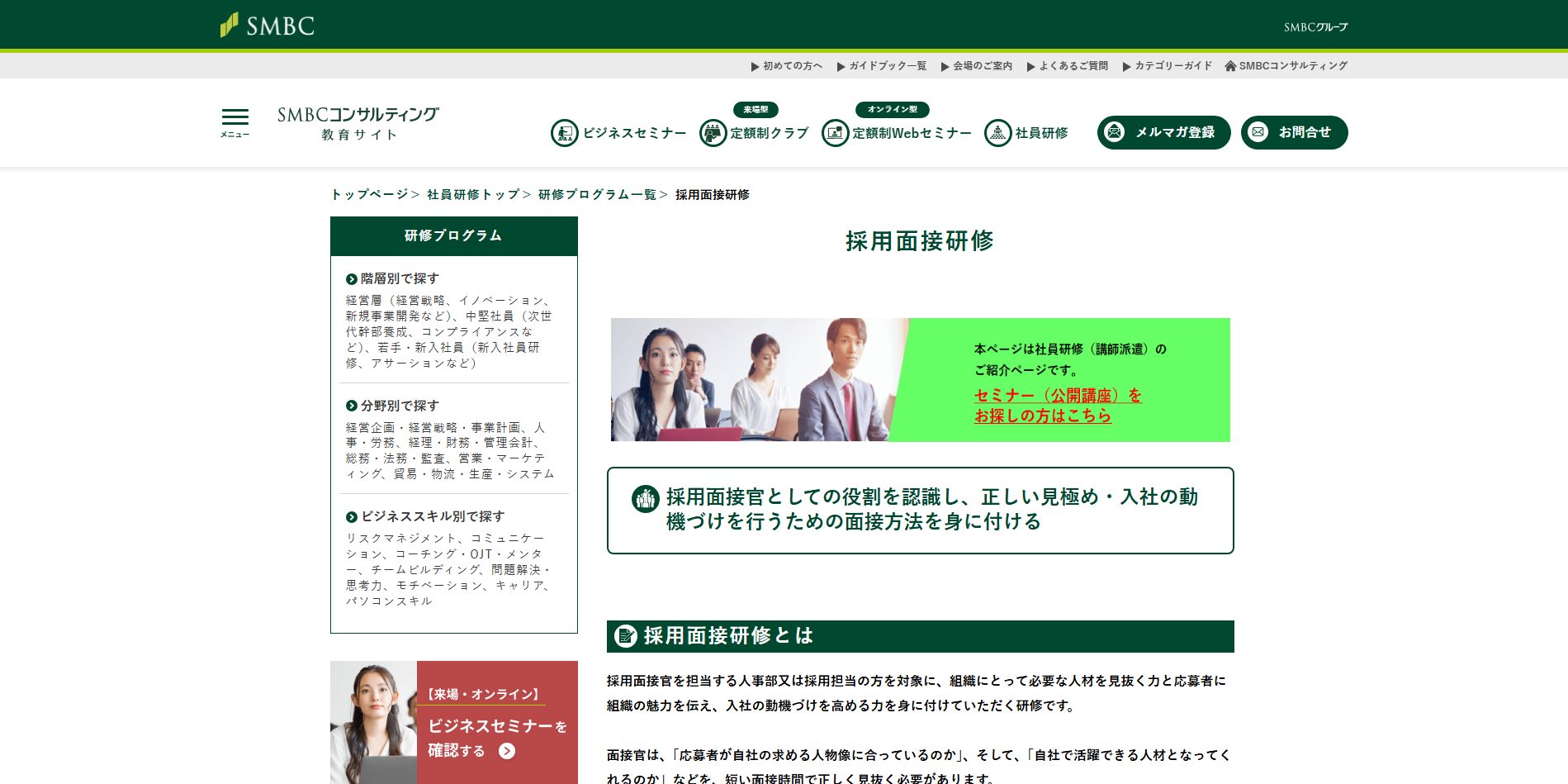Go to トップページ breadcrumb
The height and width of the screenshot is (784, 1568).
[x=369, y=195]
